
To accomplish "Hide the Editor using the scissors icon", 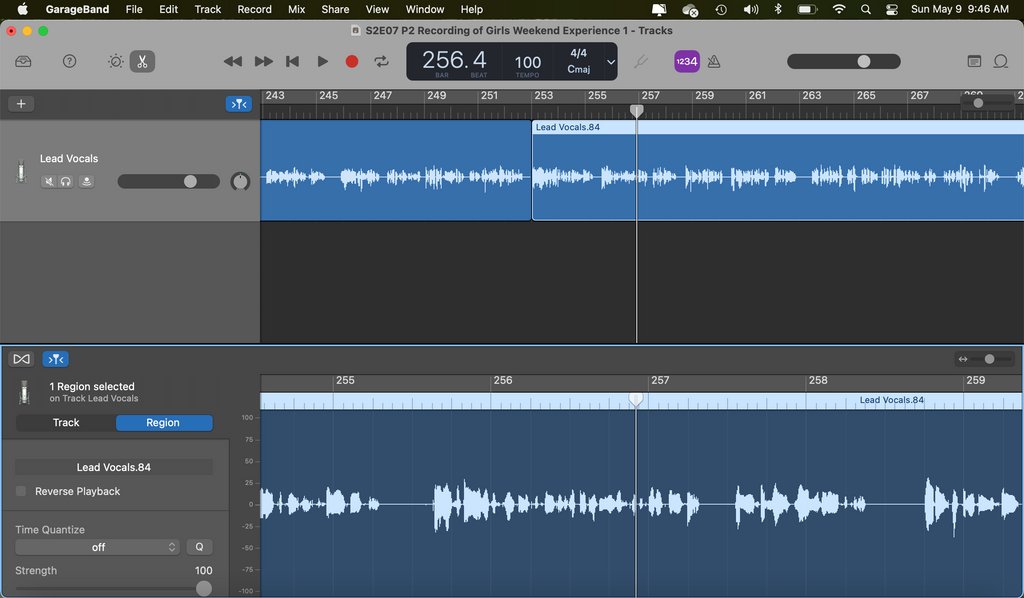I will pos(142,61).
